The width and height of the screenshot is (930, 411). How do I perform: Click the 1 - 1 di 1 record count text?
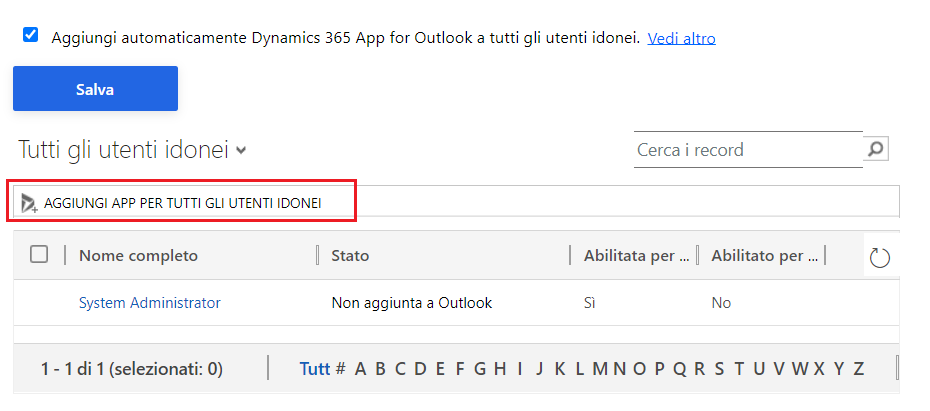[132, 369]
